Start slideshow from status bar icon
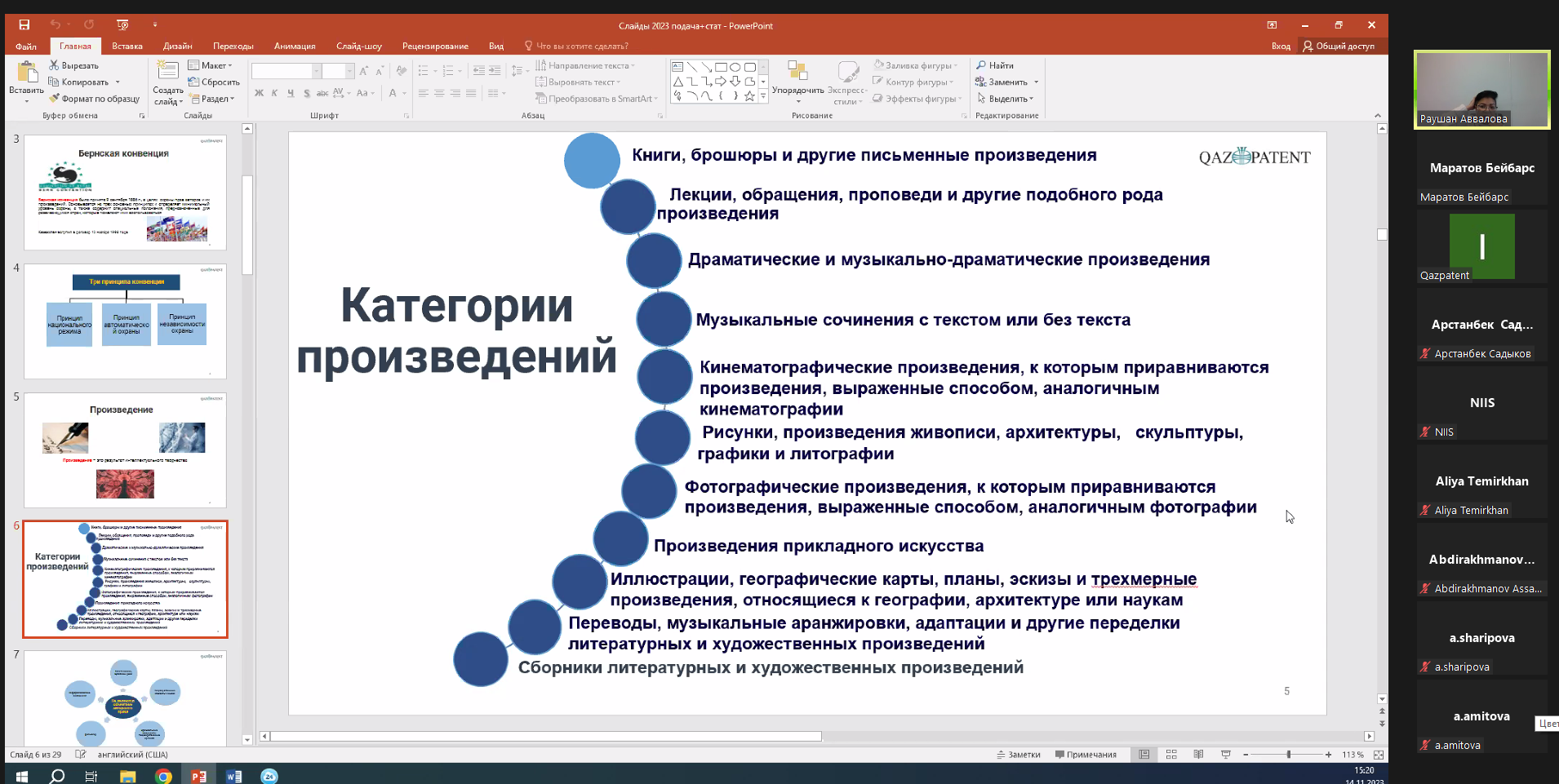 1225,755
